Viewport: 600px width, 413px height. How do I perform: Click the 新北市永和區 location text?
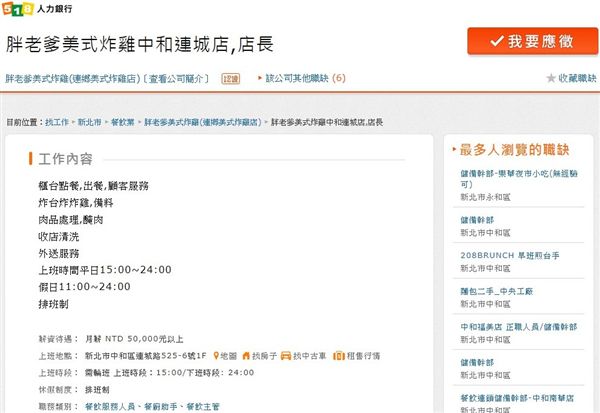tap(485, 197)
